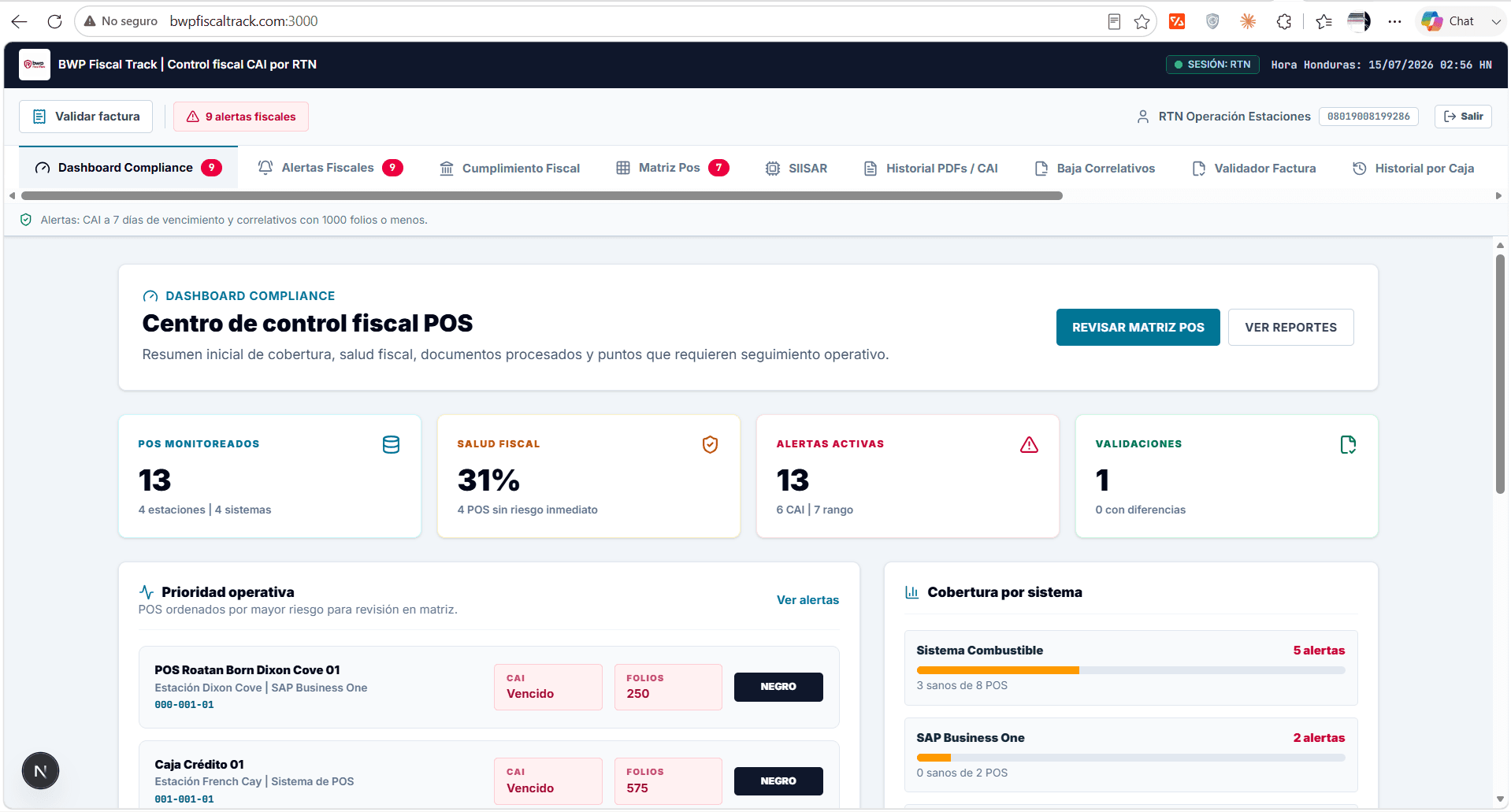Open the Copilot Chat dropdown arrow

tap(1495, 21)
